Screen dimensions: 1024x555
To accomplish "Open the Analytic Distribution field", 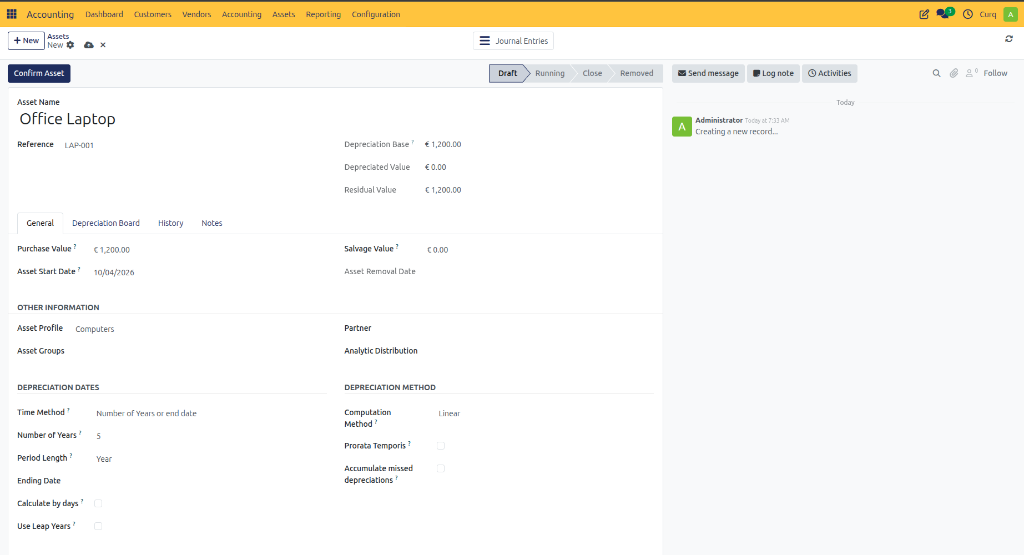I will tap(539, 351).
